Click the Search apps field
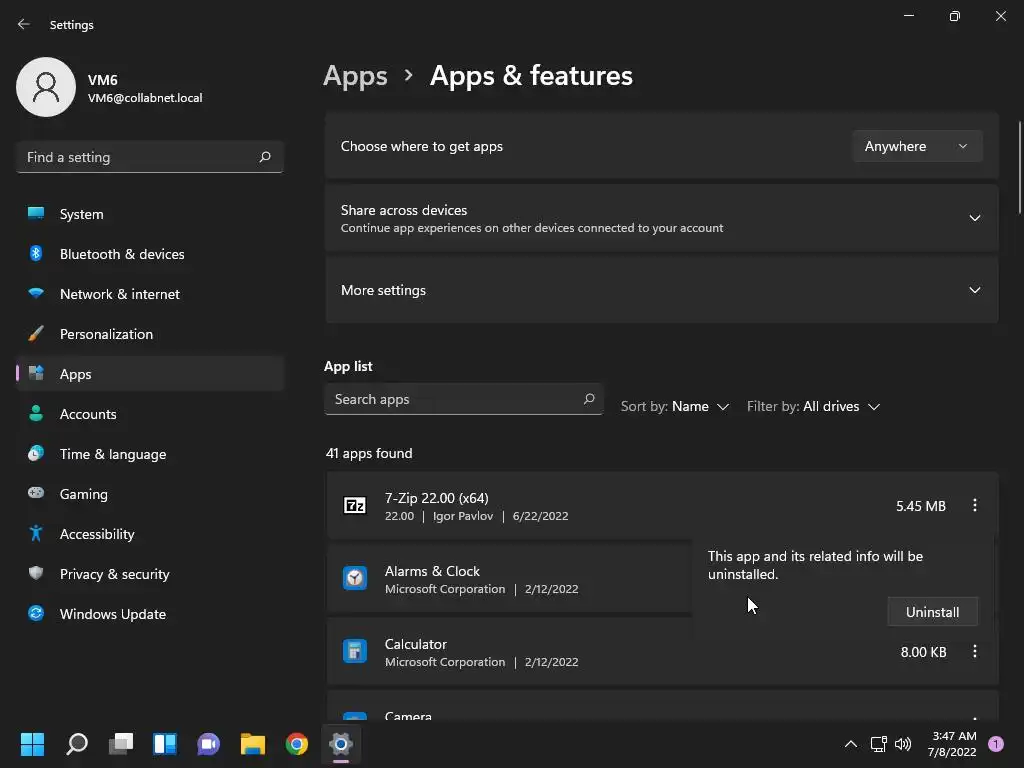The width and height of the screenshot is (1024, 768). pos(463,399)
